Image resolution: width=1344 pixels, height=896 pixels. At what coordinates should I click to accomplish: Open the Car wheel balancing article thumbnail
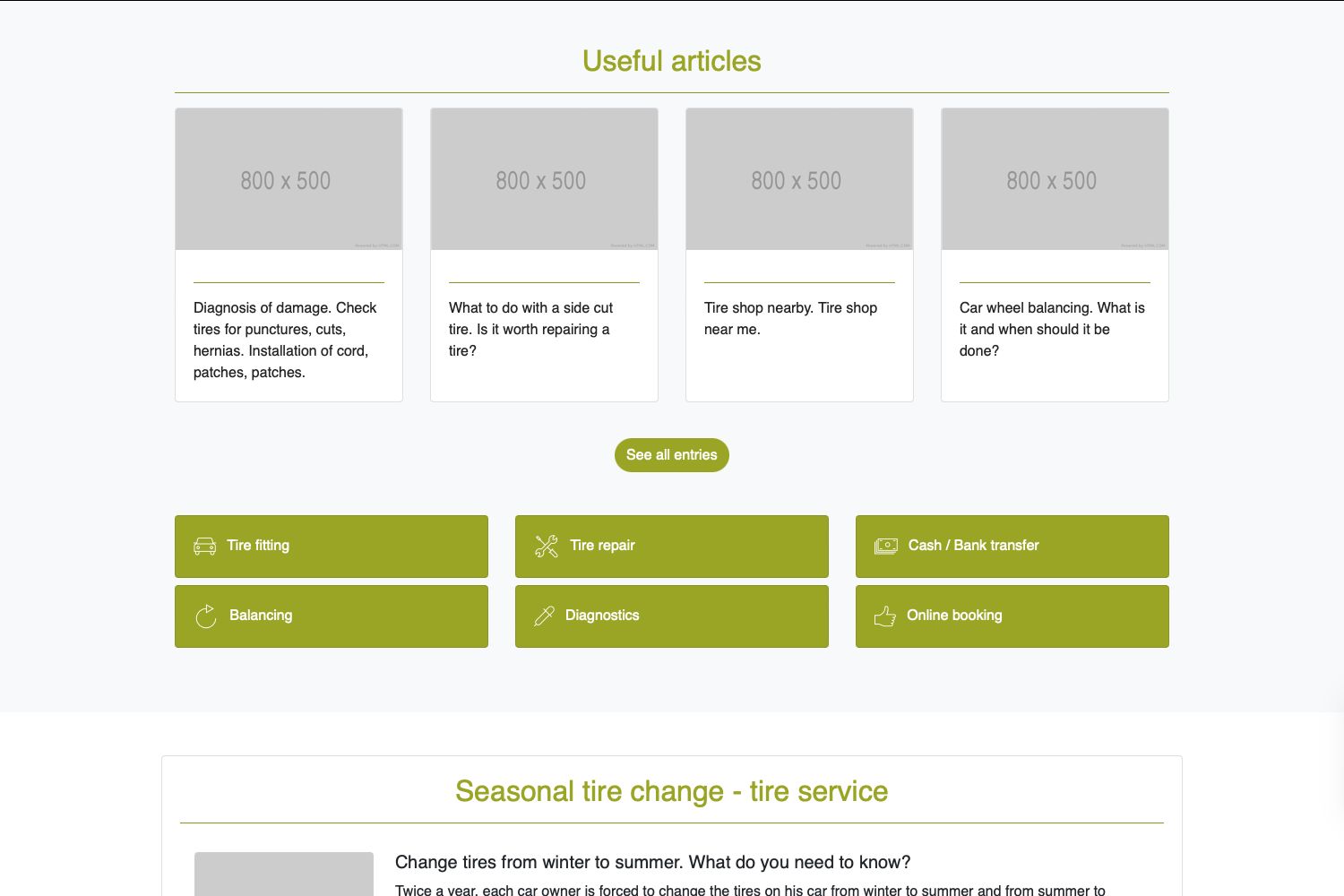tap(1055, 179)
